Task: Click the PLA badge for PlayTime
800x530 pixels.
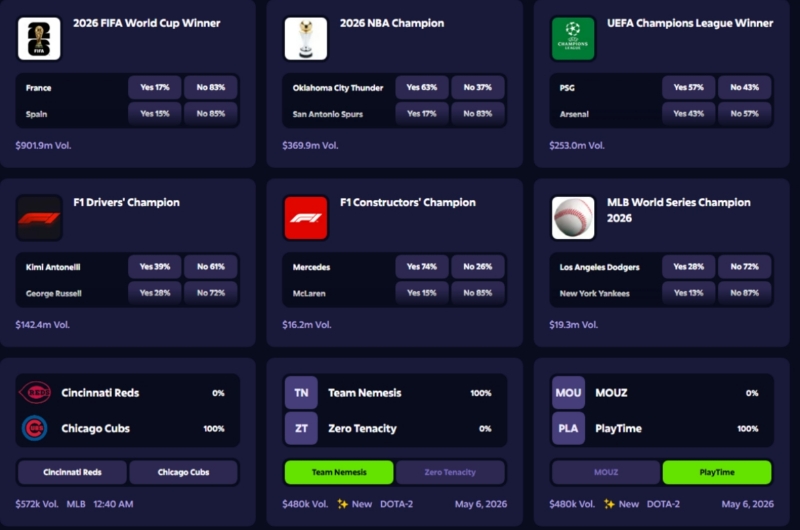Action: [x=568, y=428]
